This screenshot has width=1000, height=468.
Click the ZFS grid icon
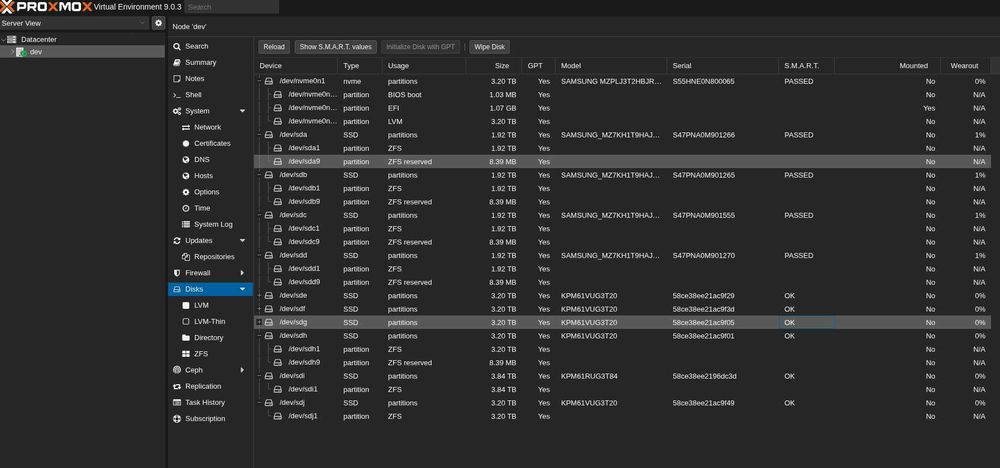click(x=186, y=354)
